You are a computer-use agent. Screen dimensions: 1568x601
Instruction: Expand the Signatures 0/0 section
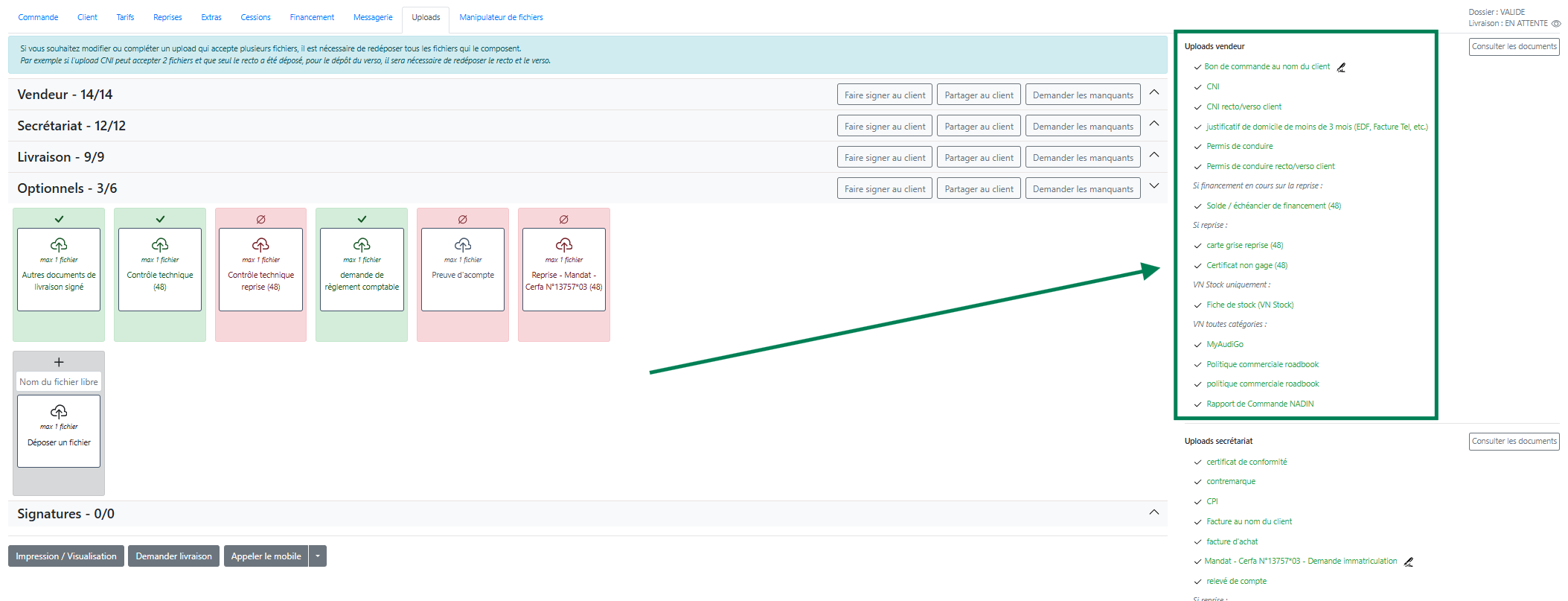pos(1154,512)
